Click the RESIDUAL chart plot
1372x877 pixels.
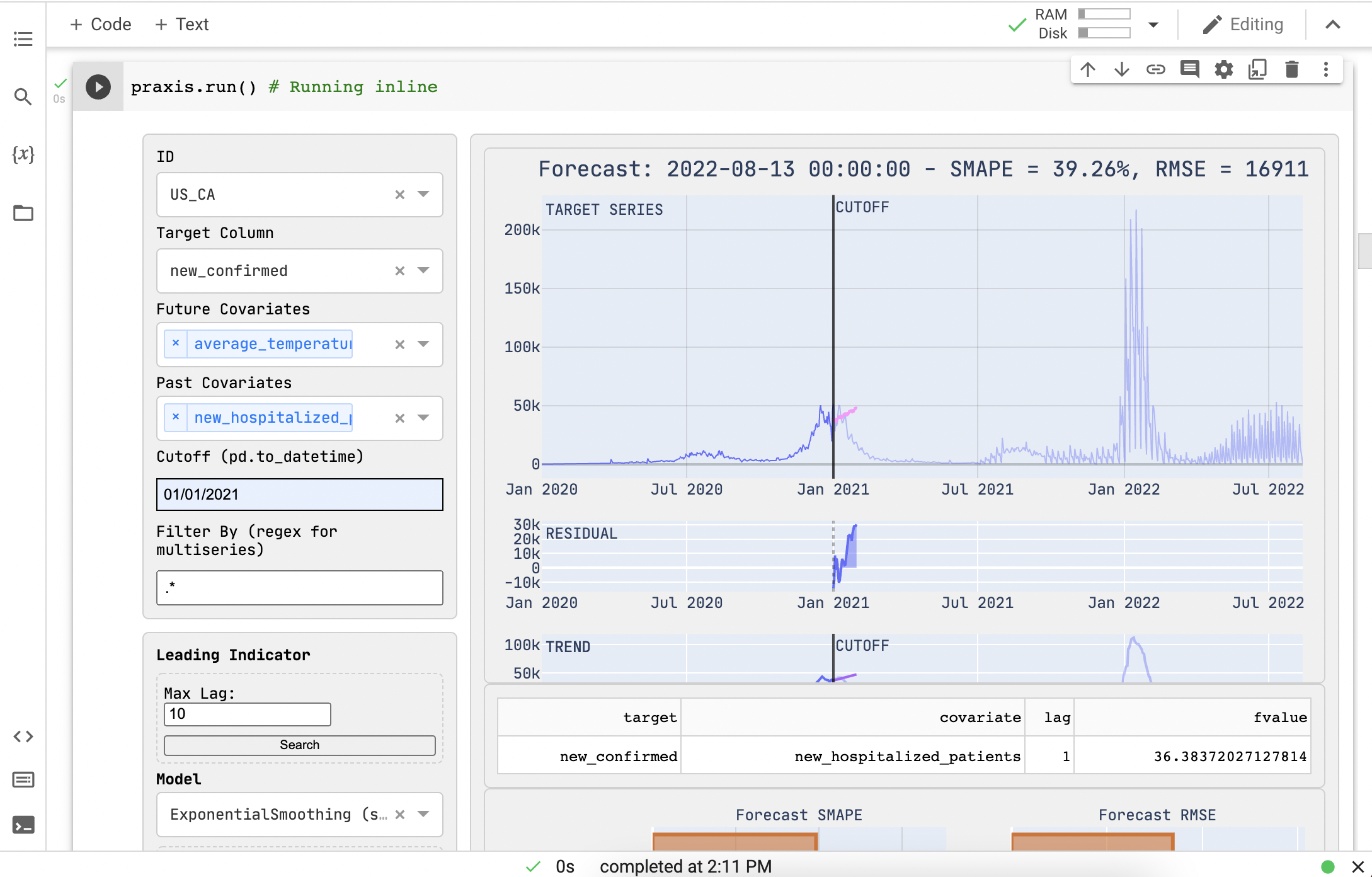[922, 556]
